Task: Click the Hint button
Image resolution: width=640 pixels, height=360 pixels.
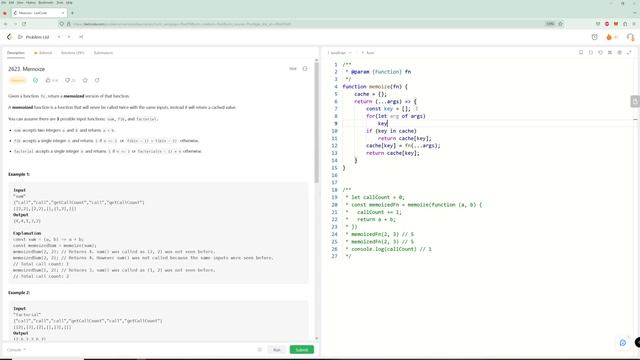Action: tap(293, 69)
